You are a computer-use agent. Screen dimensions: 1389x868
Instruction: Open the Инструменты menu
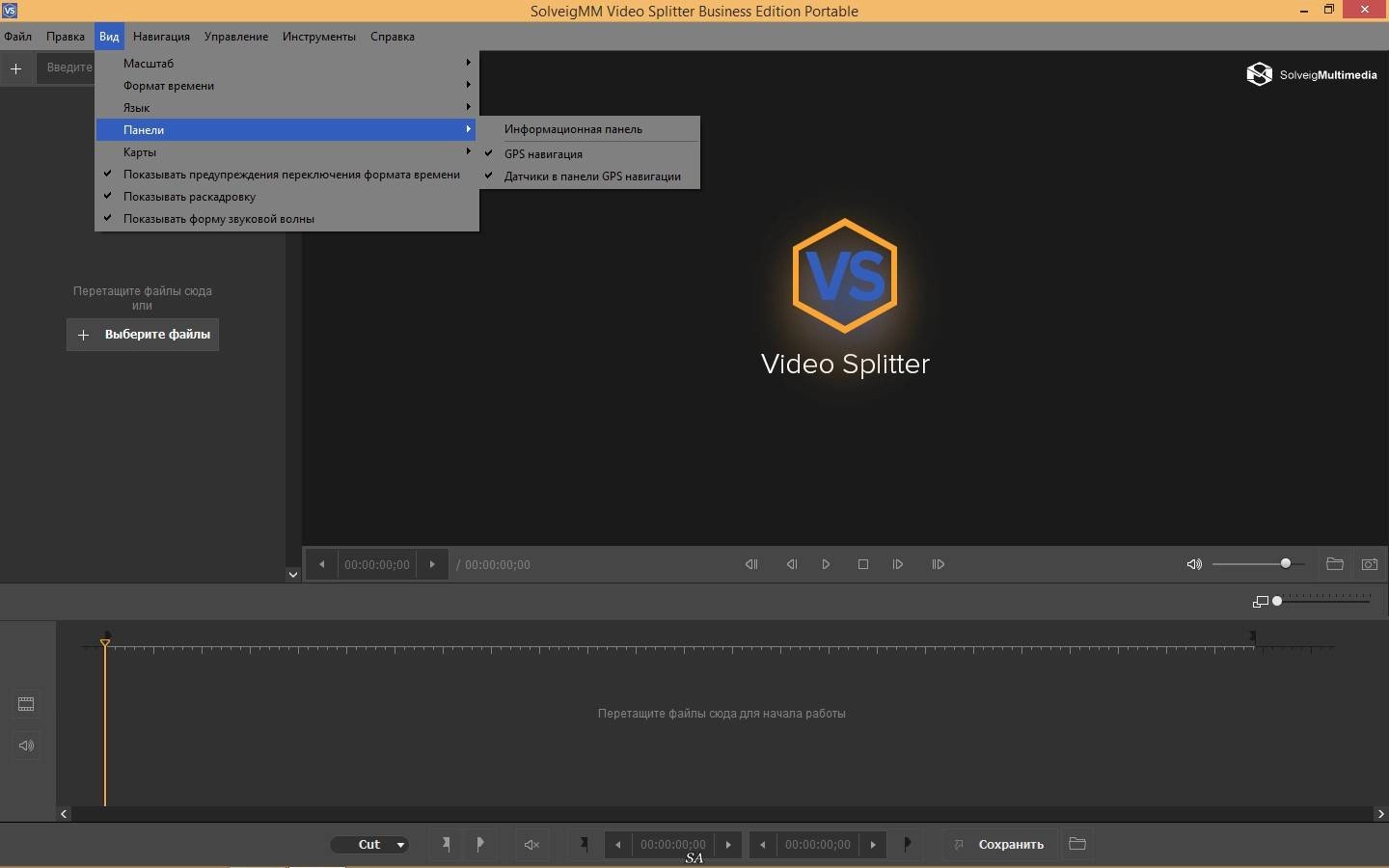tap(319, 36)
